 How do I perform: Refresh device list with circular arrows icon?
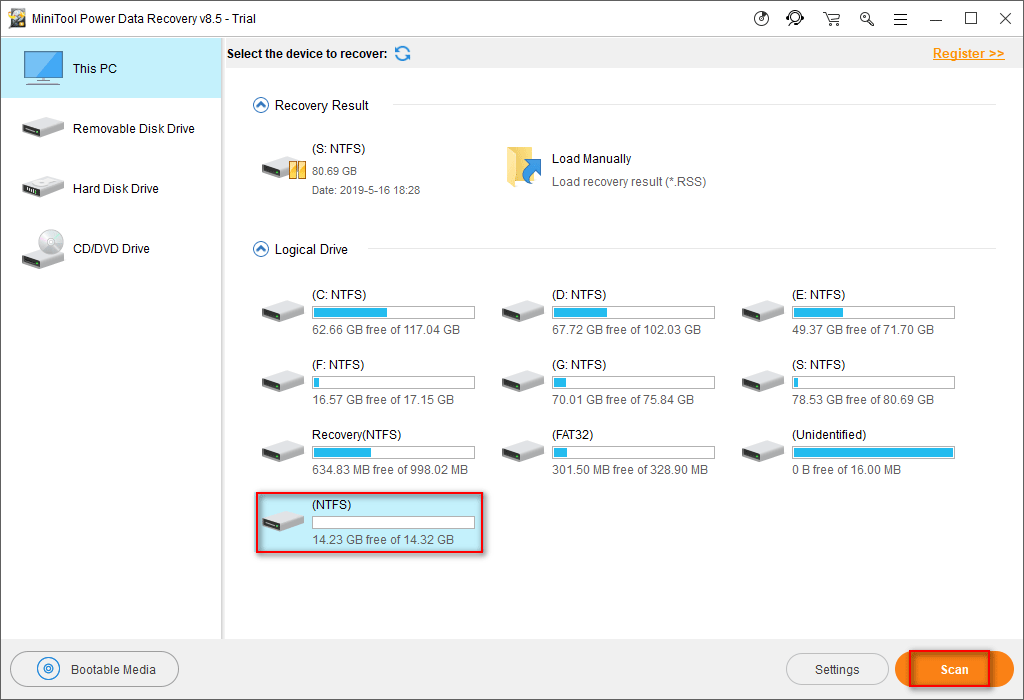[403, 54]
